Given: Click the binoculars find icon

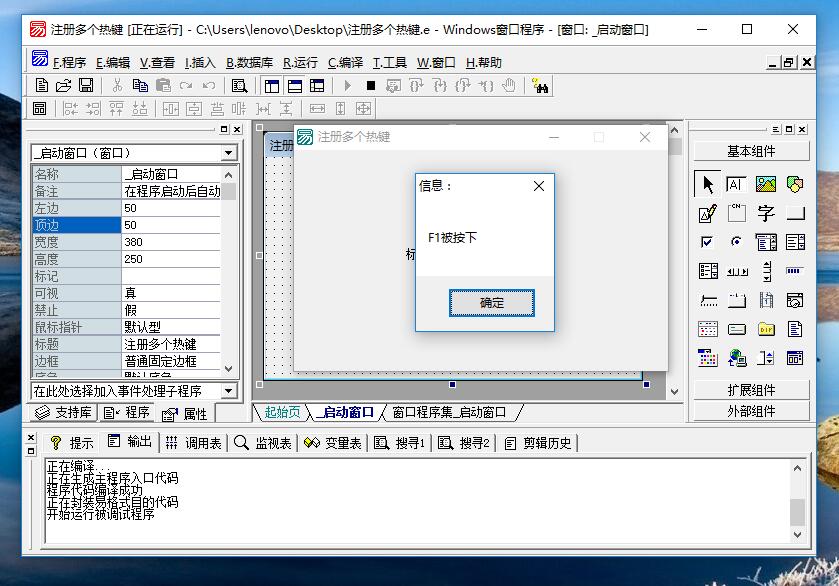Looking at the screenshot, I should coord(540,86).
